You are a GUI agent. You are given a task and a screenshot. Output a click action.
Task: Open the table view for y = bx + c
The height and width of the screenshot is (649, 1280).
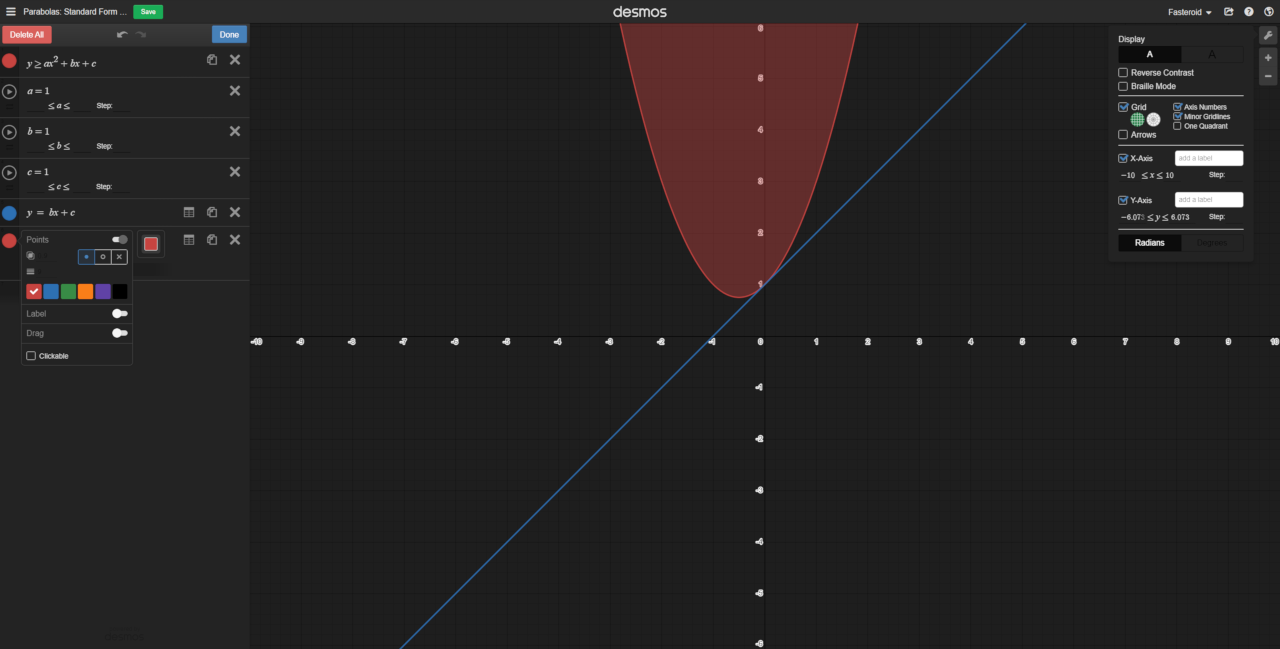point(189,212)
